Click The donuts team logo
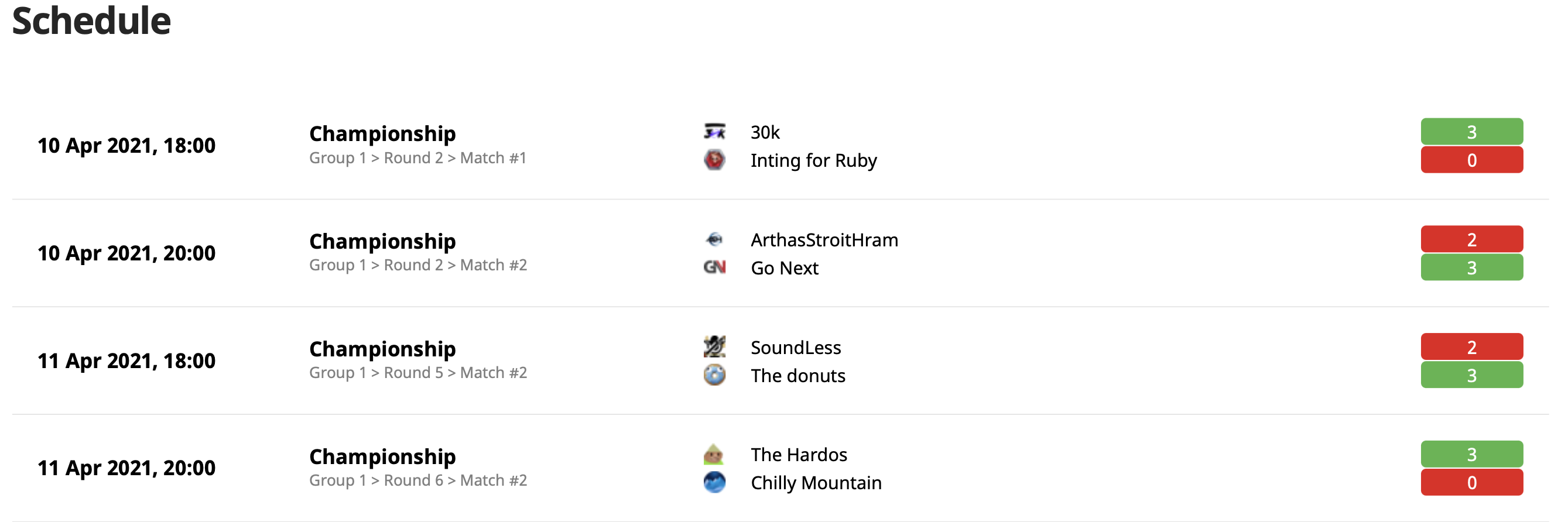Viewport: 1568px width, 522px height. pyautogui.click(x=714, y=375)
